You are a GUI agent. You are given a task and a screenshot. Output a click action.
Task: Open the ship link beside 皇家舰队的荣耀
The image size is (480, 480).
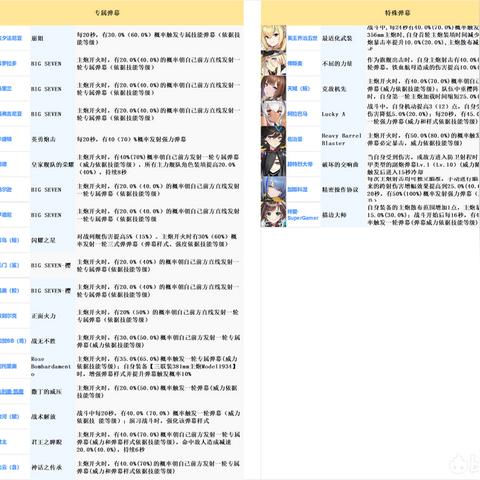(x=3, y=164)
